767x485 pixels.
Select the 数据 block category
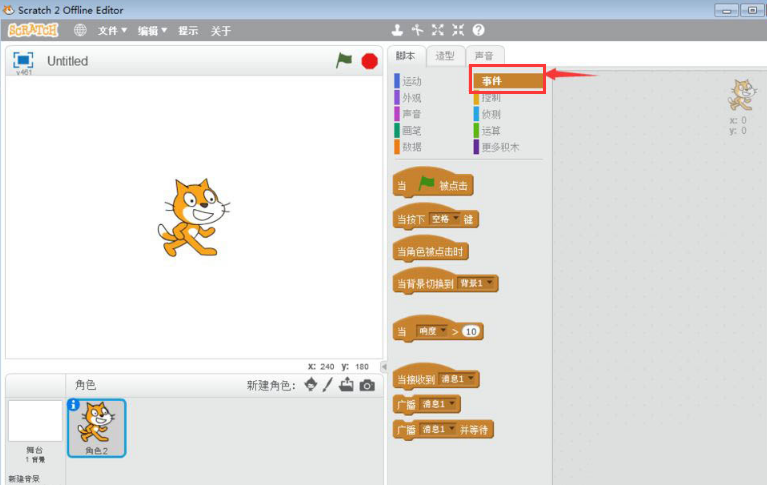click(408, 147)
